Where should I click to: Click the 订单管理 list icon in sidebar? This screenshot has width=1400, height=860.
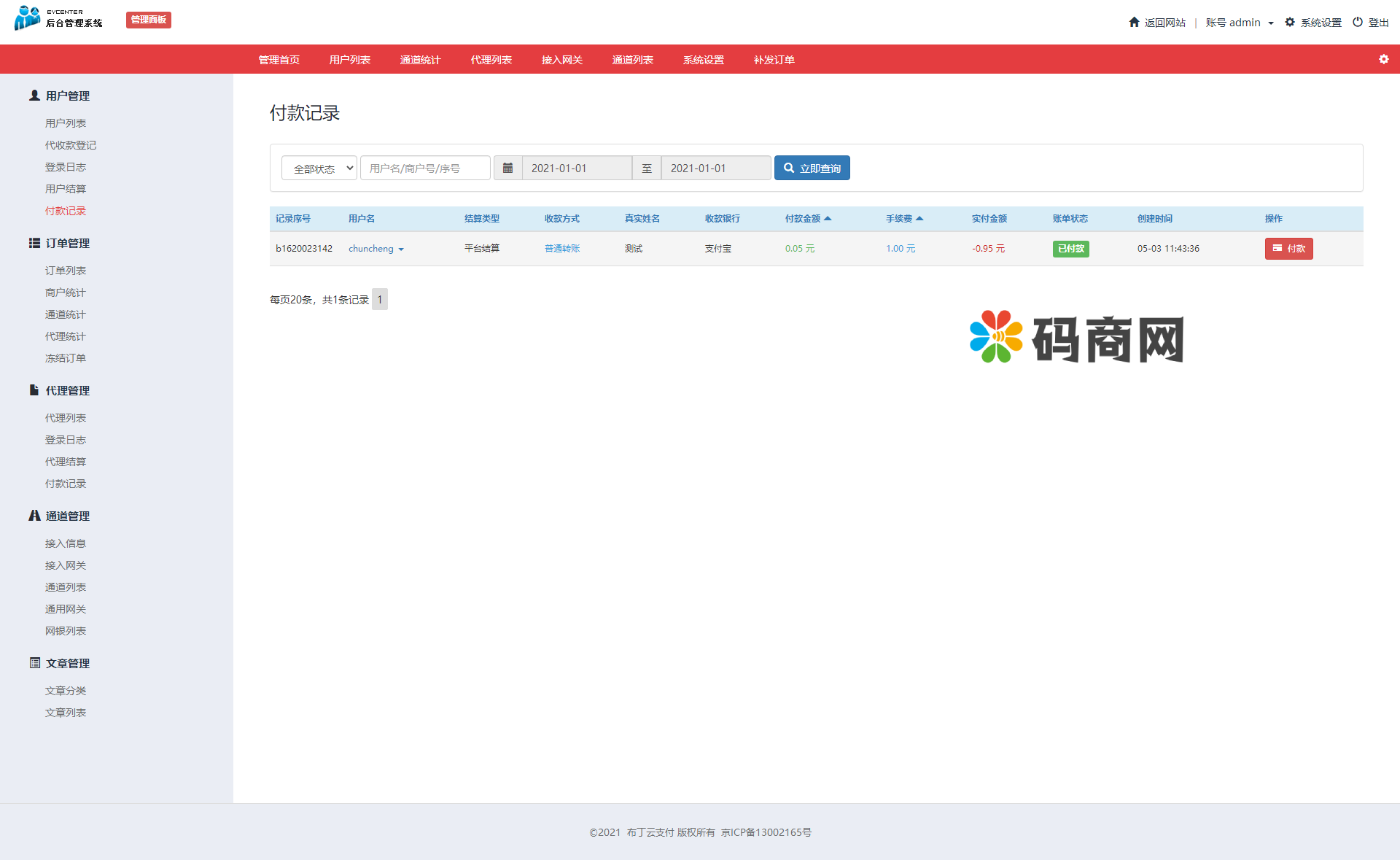click(x=34, y=243)
